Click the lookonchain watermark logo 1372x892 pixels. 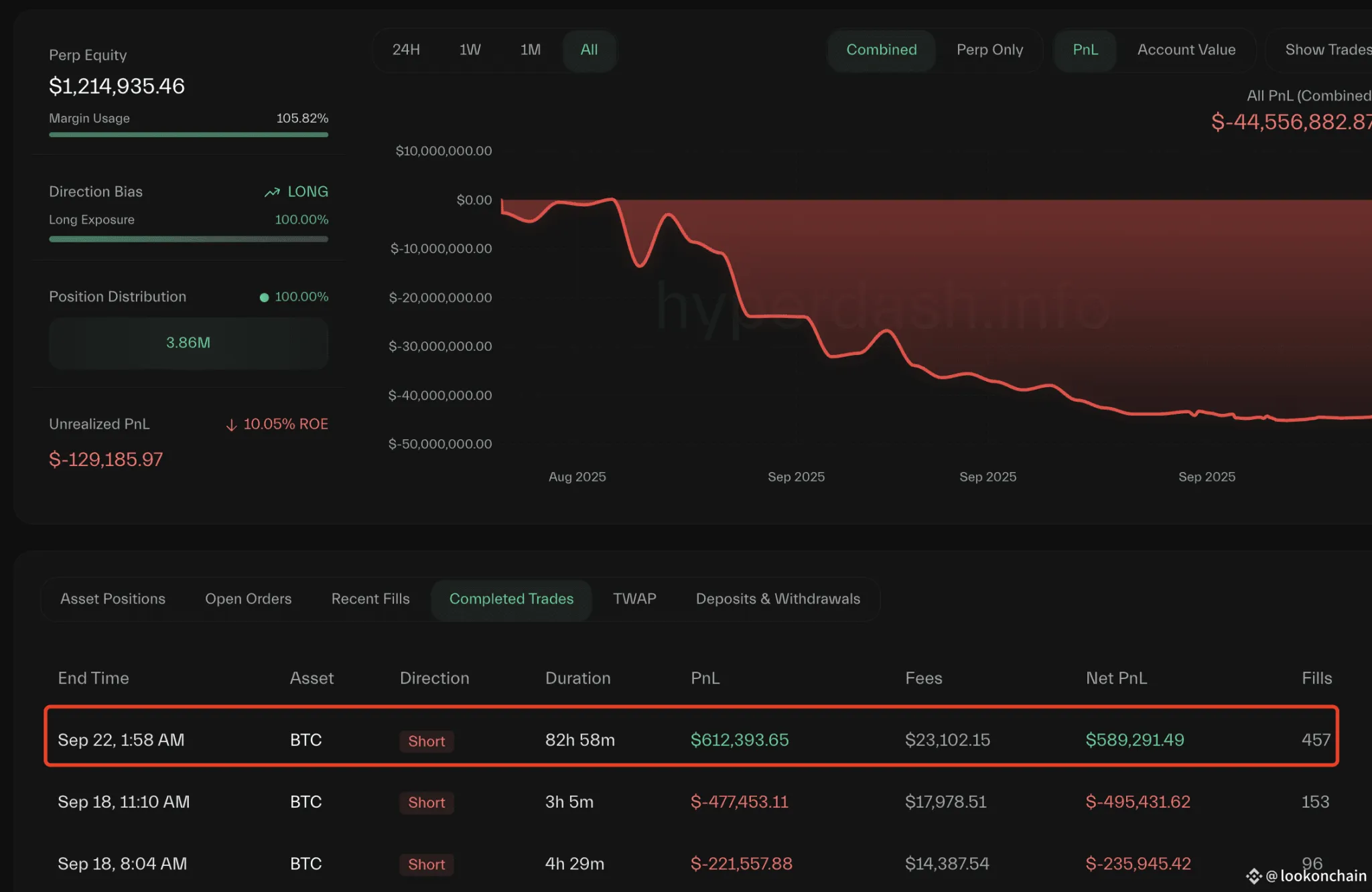(1253, 876)
